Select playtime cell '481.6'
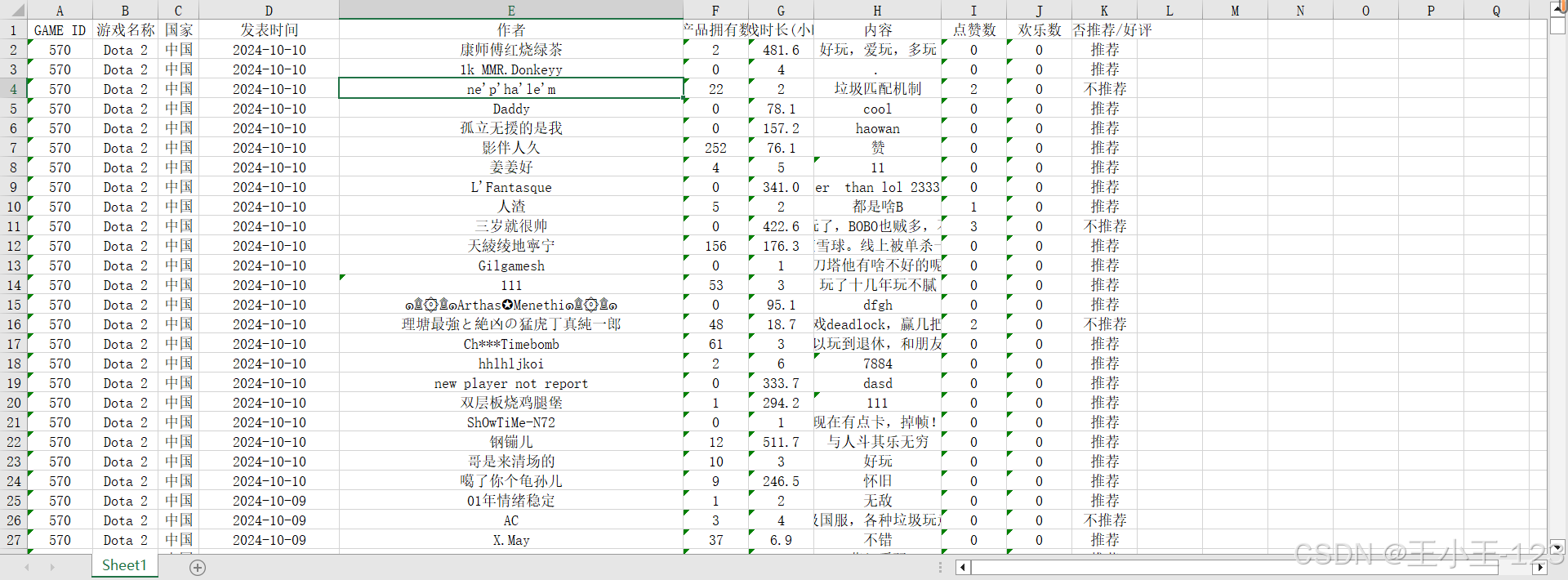Viewport: 1568px width, 580px height. tap(781, 50)
